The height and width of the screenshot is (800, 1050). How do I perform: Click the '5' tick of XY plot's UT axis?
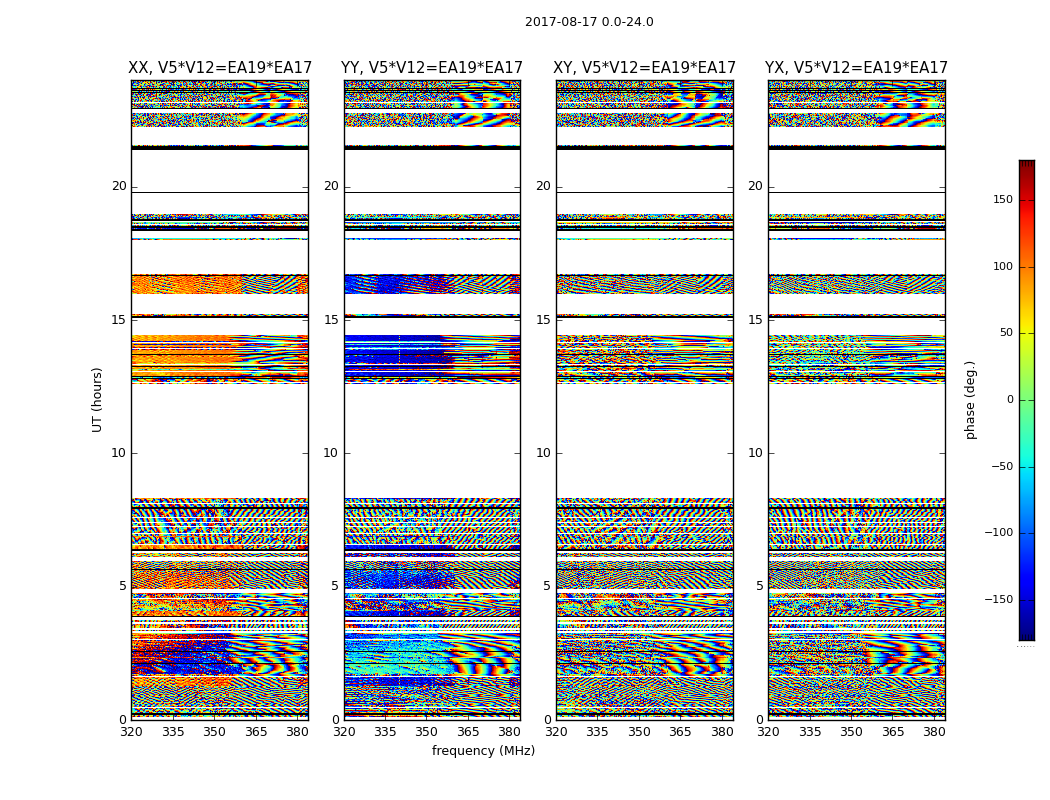pos(547,586)
